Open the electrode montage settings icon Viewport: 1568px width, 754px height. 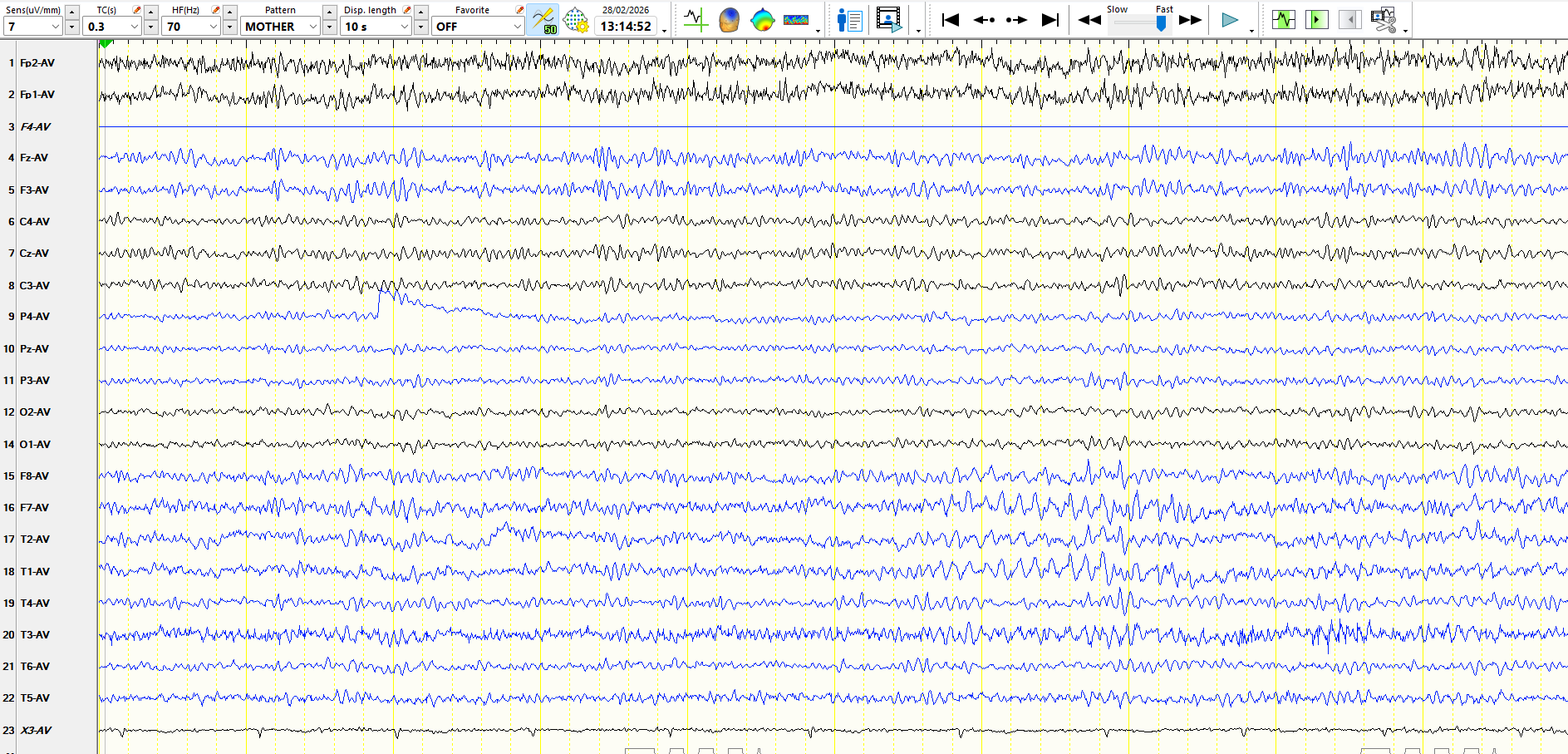(576, 20)
